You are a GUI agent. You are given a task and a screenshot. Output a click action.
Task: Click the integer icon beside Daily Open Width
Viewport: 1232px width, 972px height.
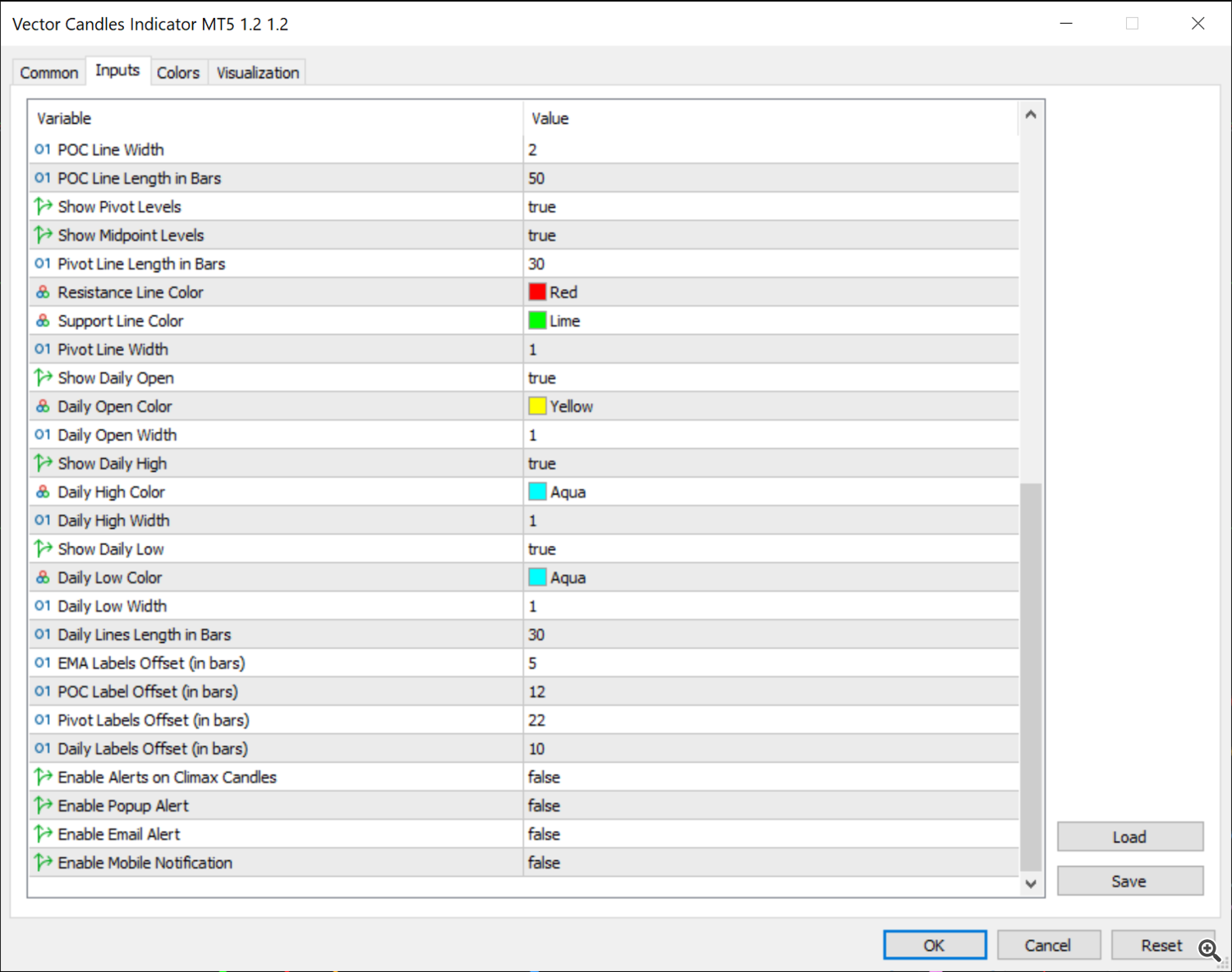[x=43, y=435]
